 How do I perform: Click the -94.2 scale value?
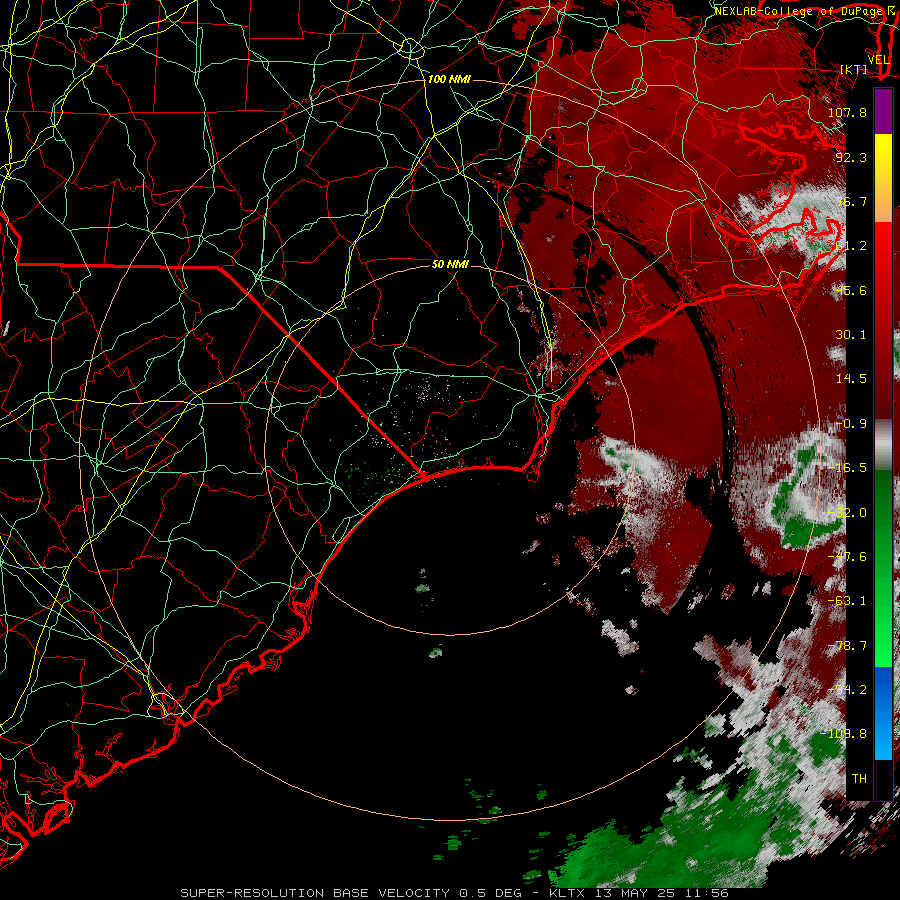847,690
